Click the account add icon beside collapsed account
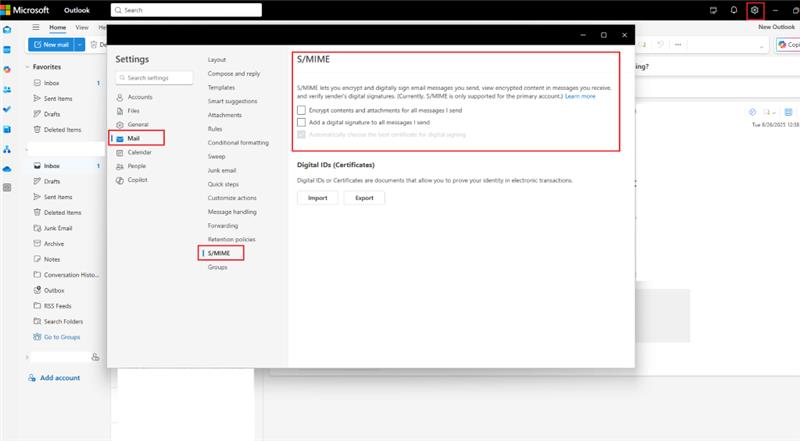Viewport: 800px width, 441px height. click(95, 357)
